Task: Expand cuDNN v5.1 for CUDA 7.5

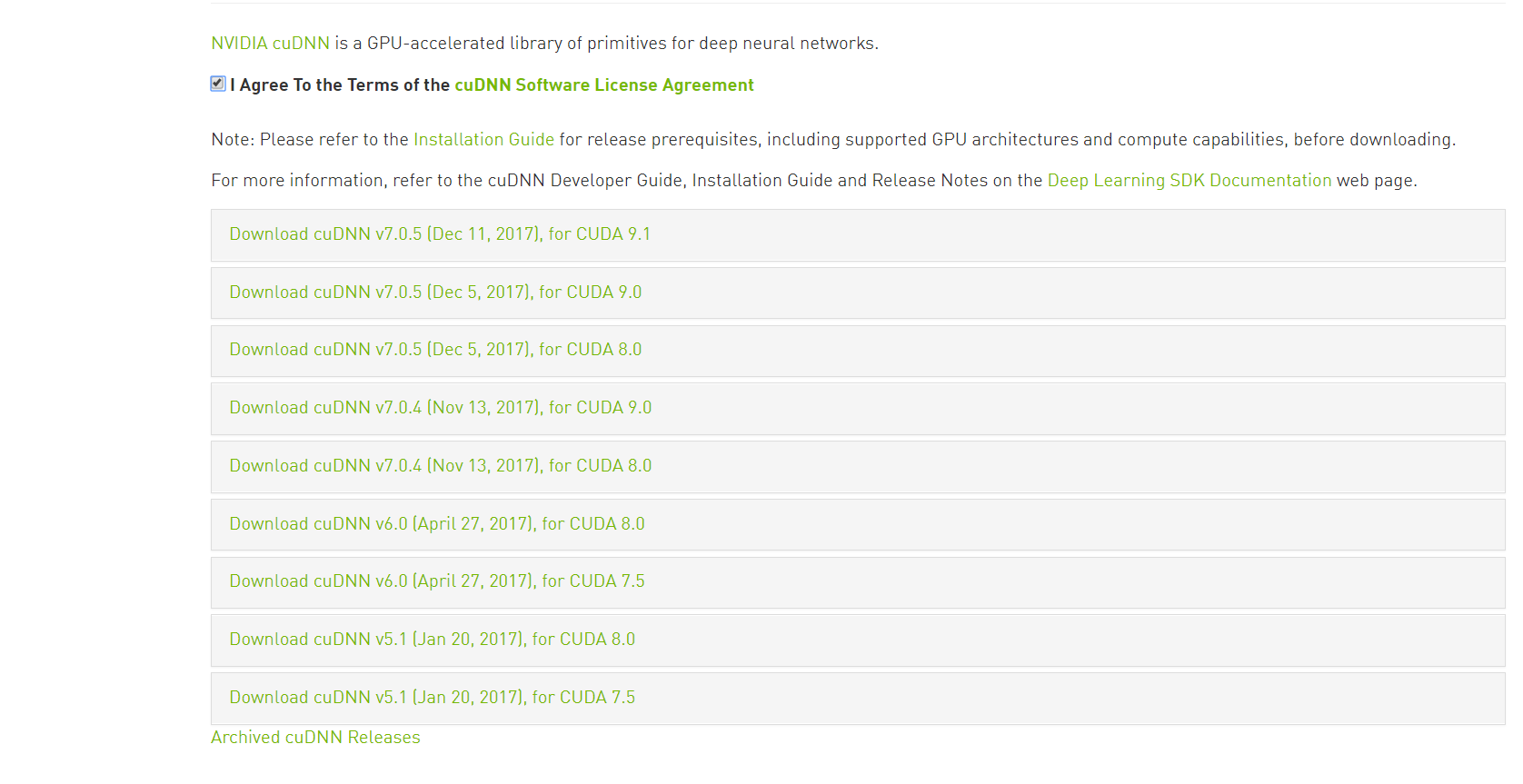Action: (433, 698)
